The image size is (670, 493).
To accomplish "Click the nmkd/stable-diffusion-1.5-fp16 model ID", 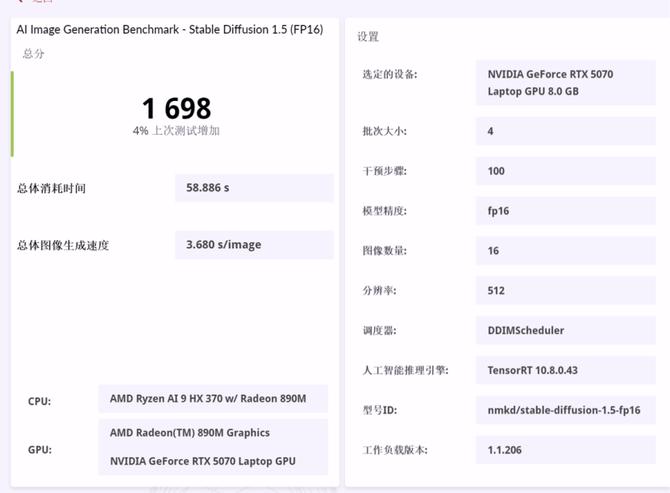I will pos(565,410).
